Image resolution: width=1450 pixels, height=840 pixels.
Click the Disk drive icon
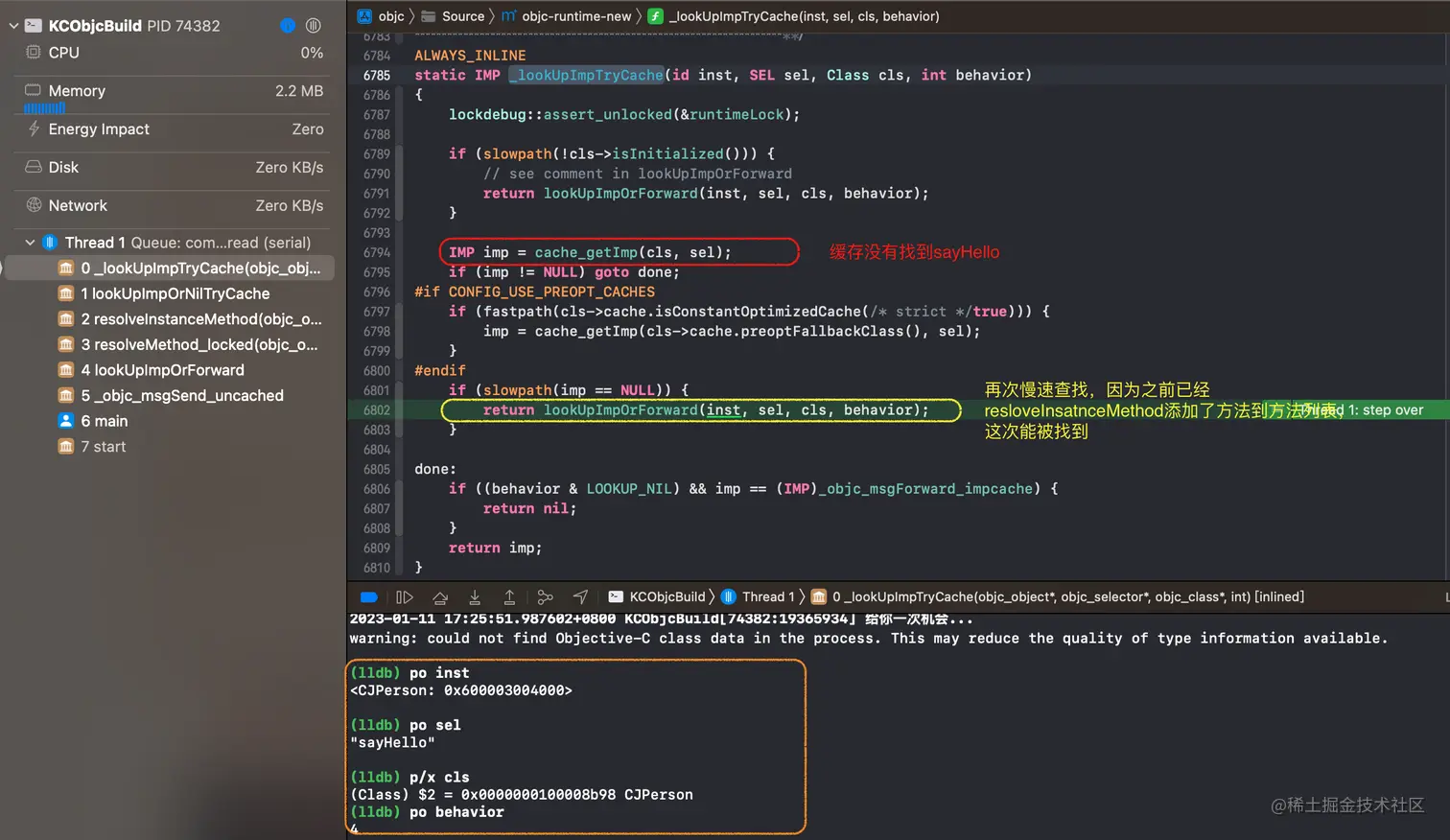tap(33, 167)
